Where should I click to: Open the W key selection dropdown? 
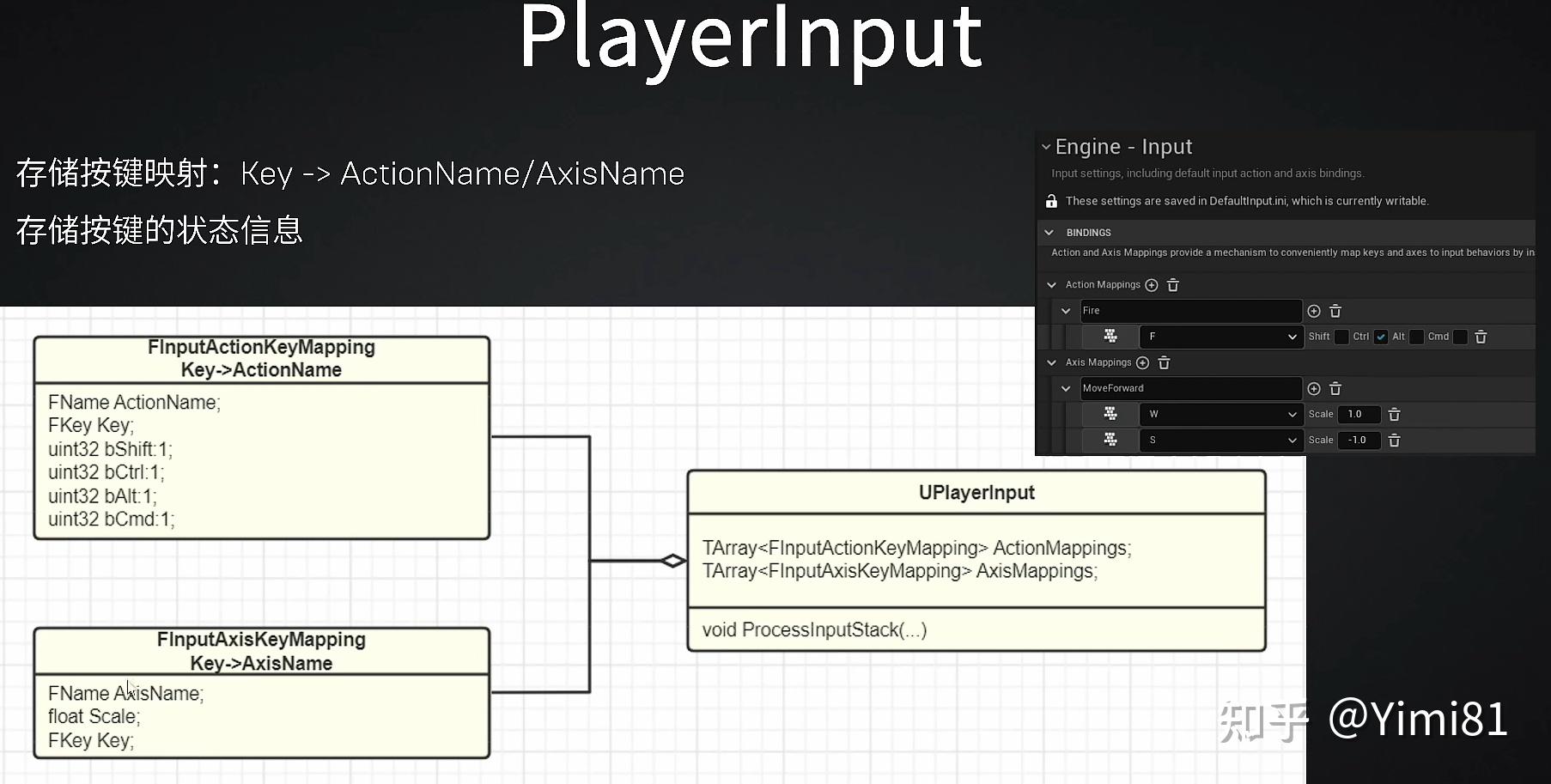coord(1221,414)
